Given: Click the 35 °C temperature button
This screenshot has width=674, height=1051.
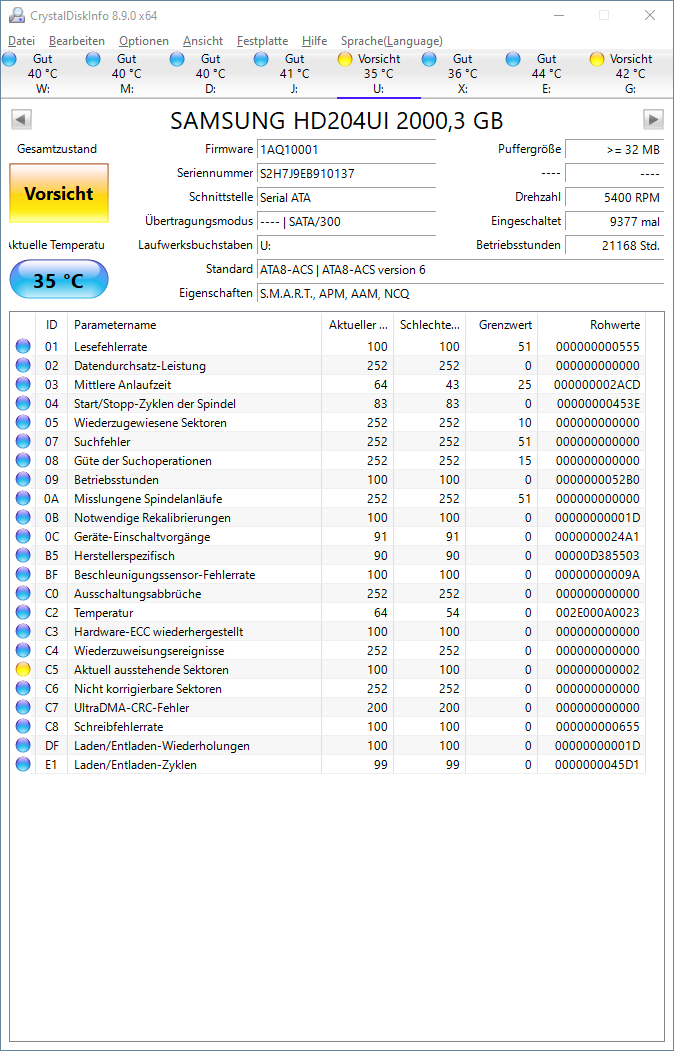Looking at the screenshot, I should point(59,280).
